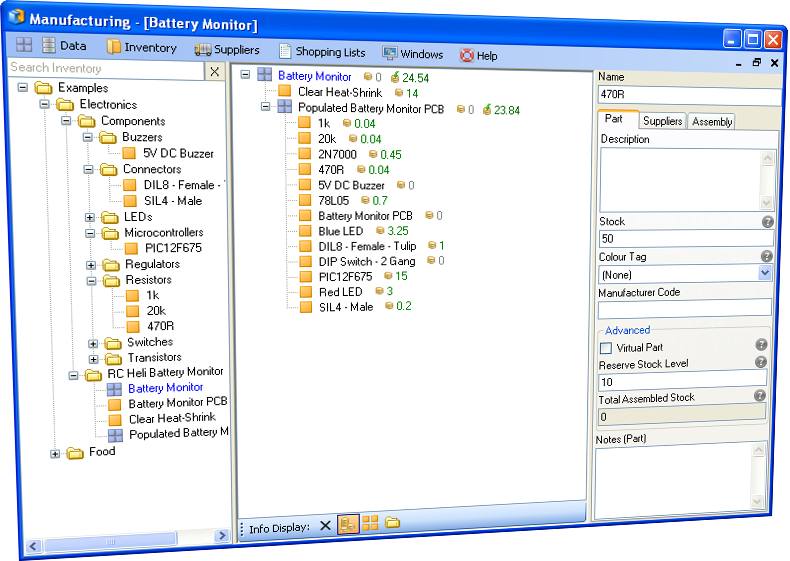Image resolution: width=790 pixels, height=561 pixels.
Task: Collapse the Populated Battery Monitor PCB node
Action: coord(266,108)
